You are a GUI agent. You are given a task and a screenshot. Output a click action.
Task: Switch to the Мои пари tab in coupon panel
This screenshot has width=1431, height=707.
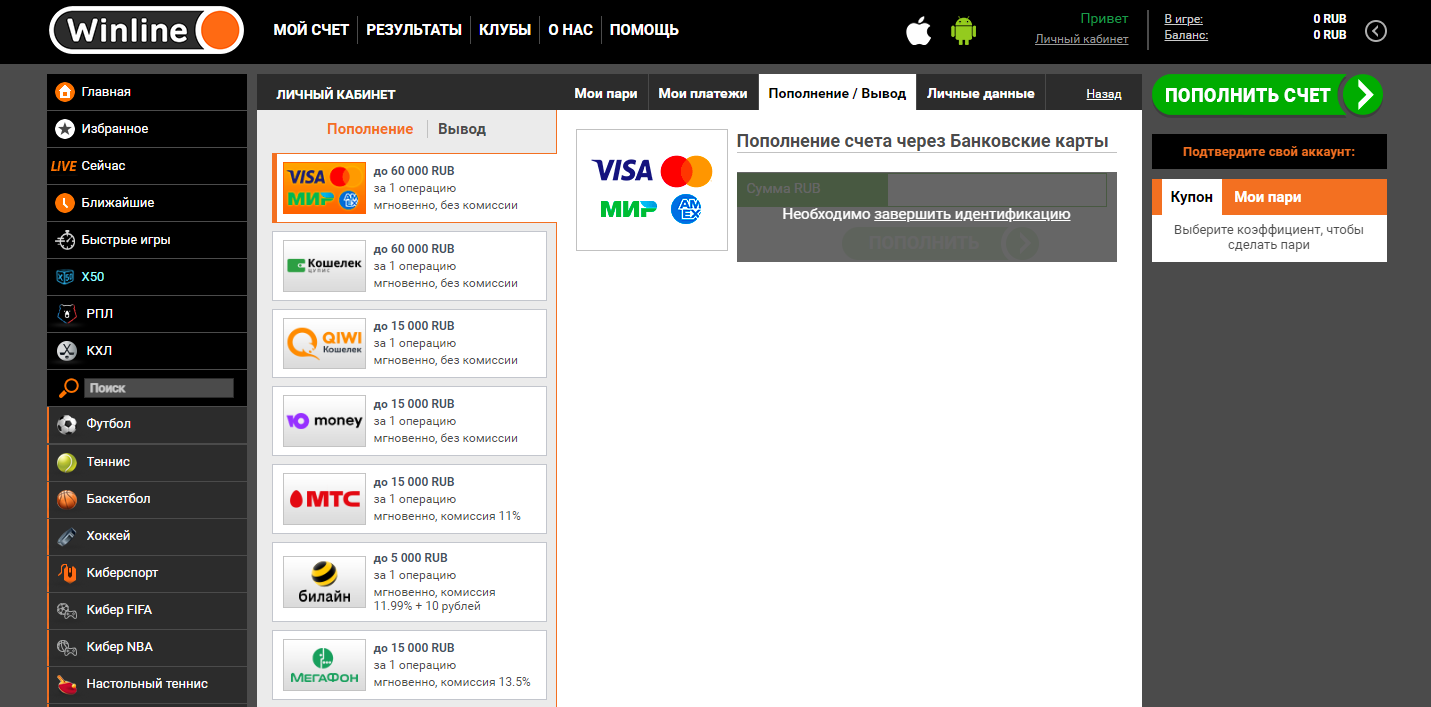(1268, 197)
